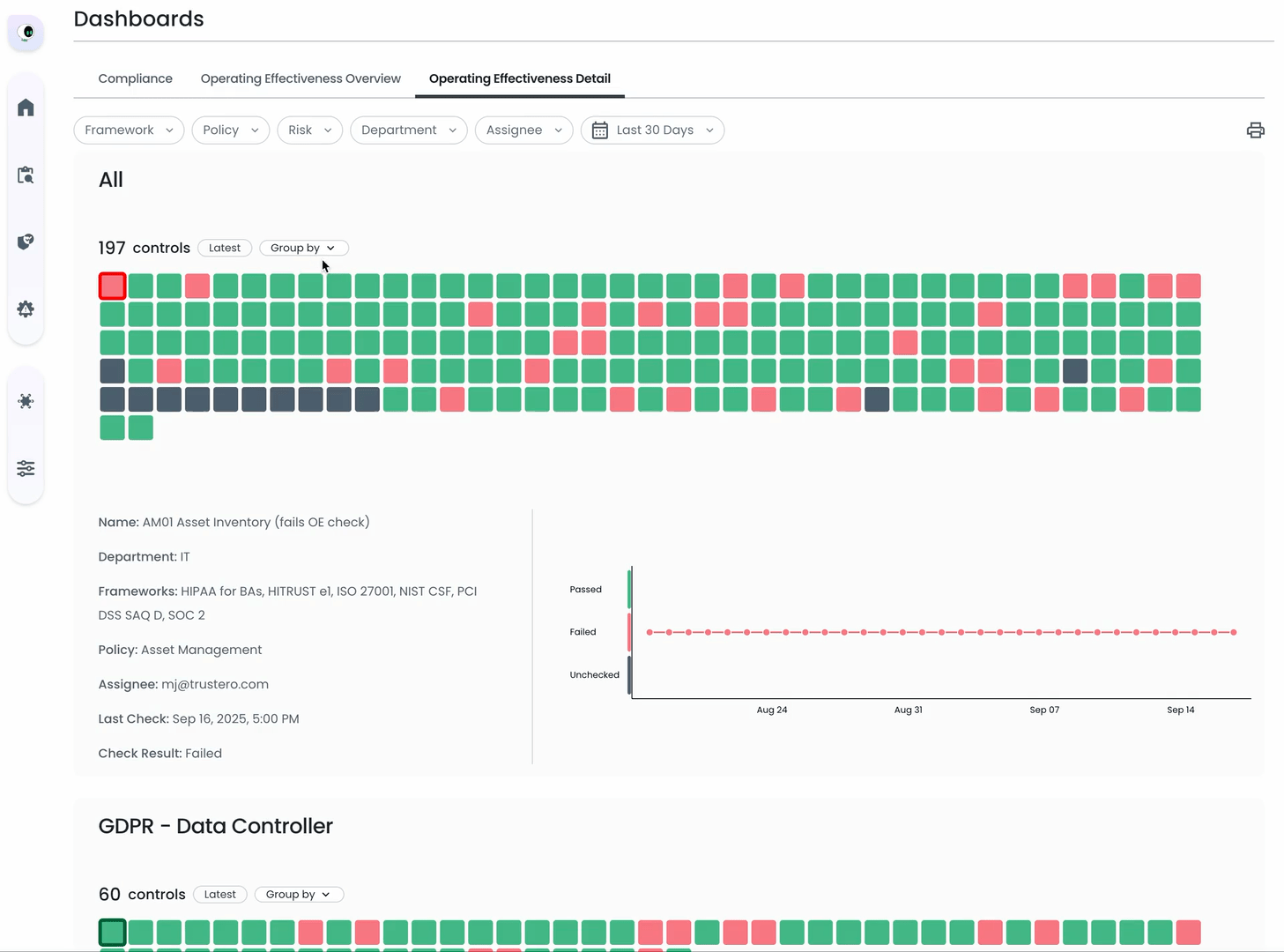Click the calendar icon in date filter

(x=599, y=130)
